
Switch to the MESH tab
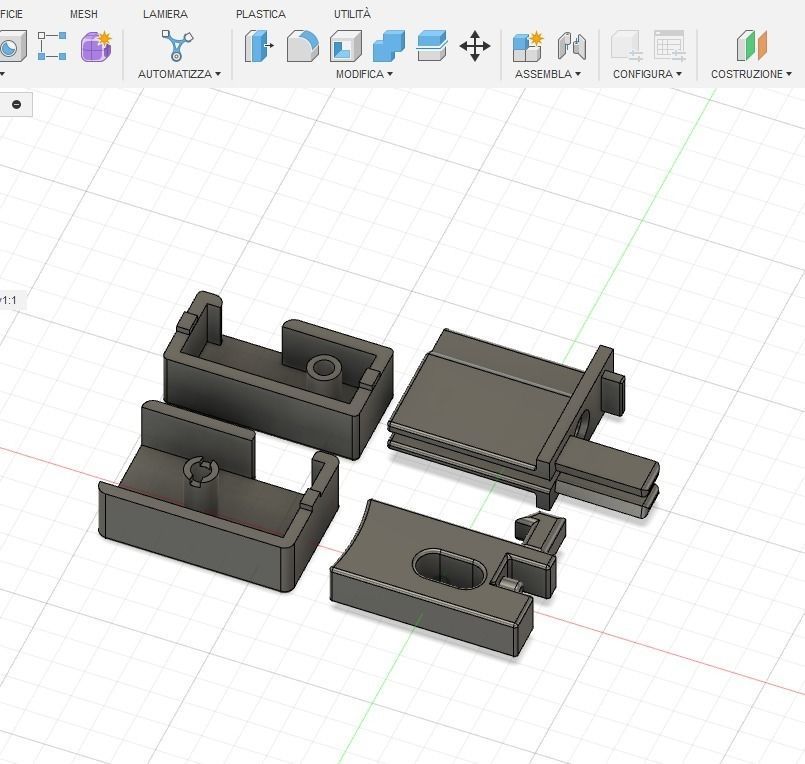(x=84, y=14)
